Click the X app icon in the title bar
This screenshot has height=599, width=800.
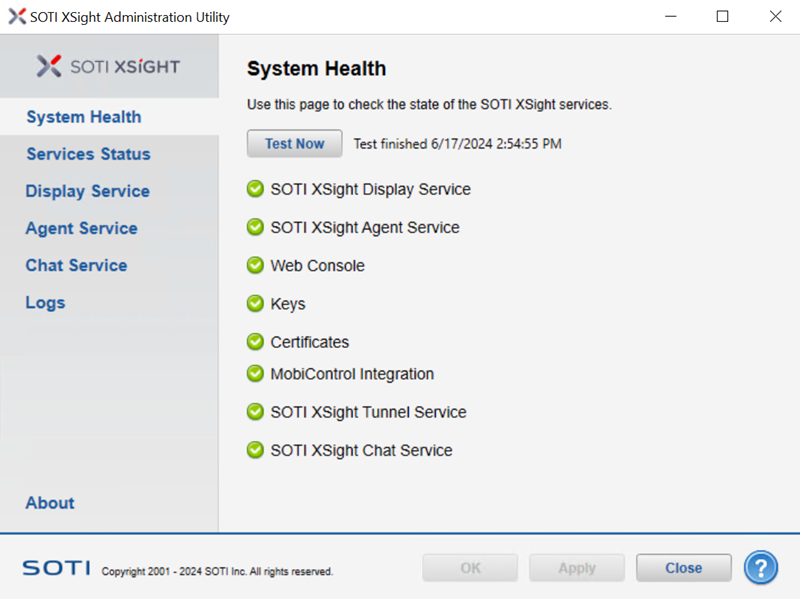[x=17, y=16]
